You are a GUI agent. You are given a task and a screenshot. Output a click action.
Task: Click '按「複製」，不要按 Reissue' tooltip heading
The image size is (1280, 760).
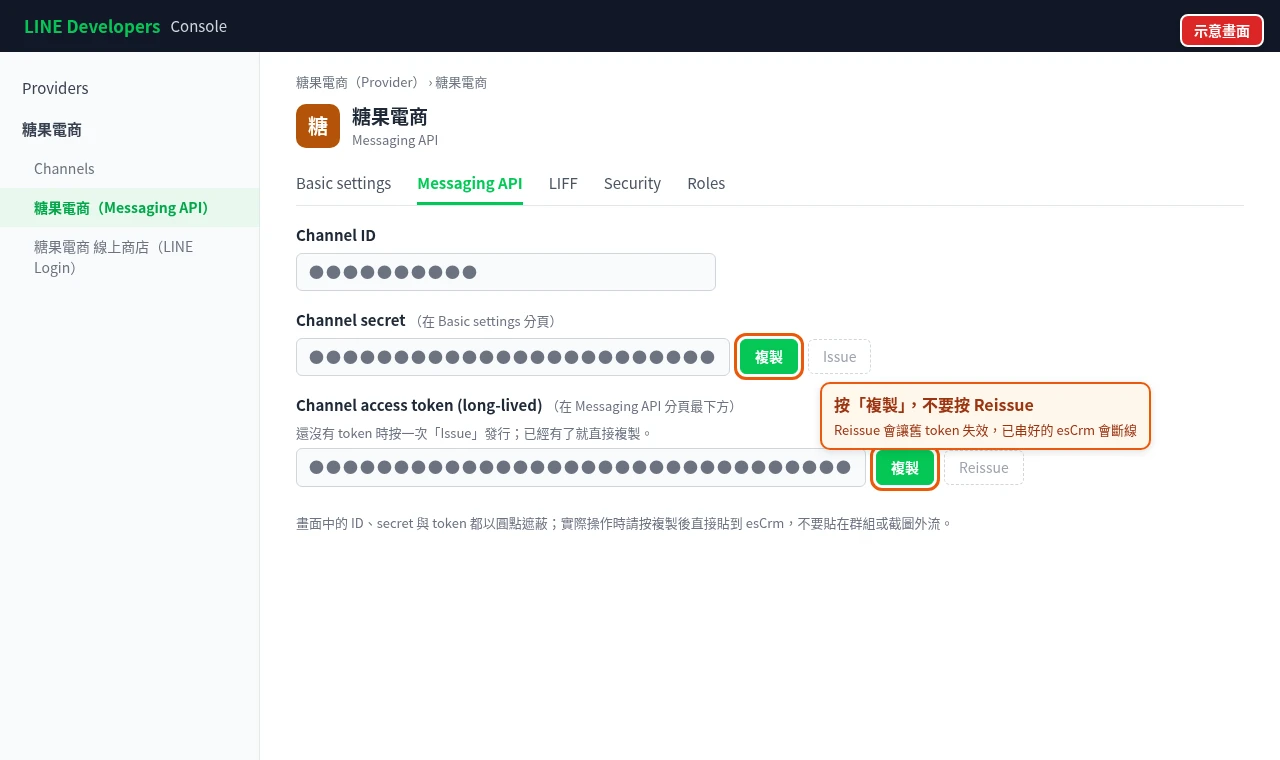(x=934, y=405)
